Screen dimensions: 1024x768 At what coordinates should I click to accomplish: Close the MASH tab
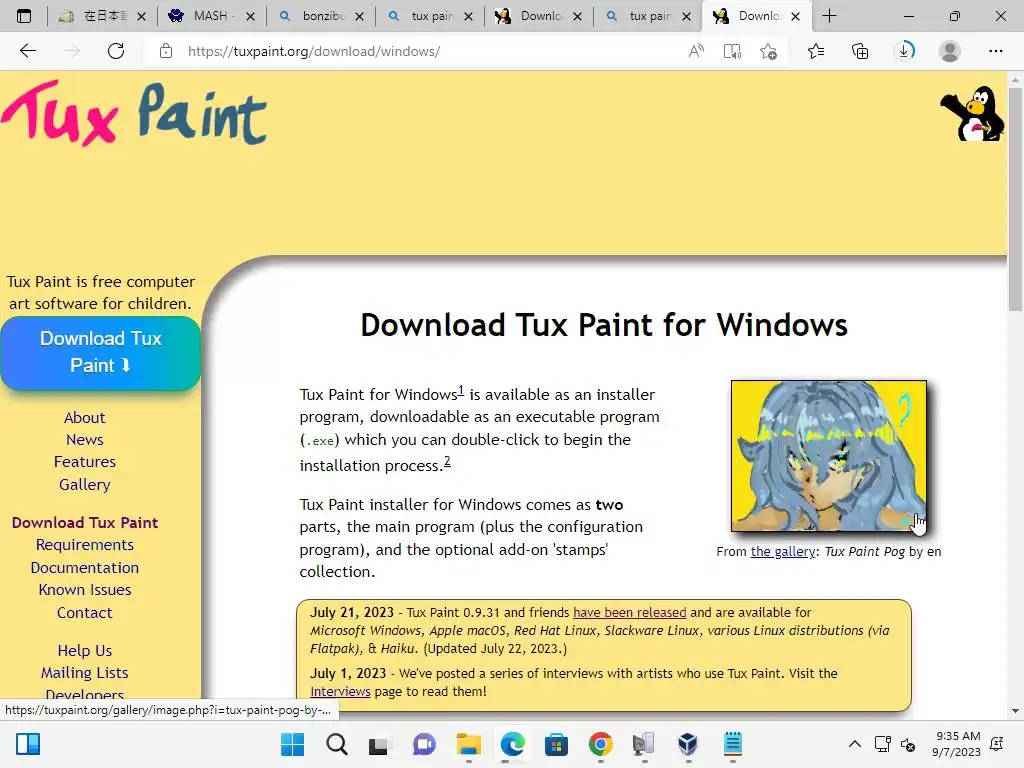point(250,16)
